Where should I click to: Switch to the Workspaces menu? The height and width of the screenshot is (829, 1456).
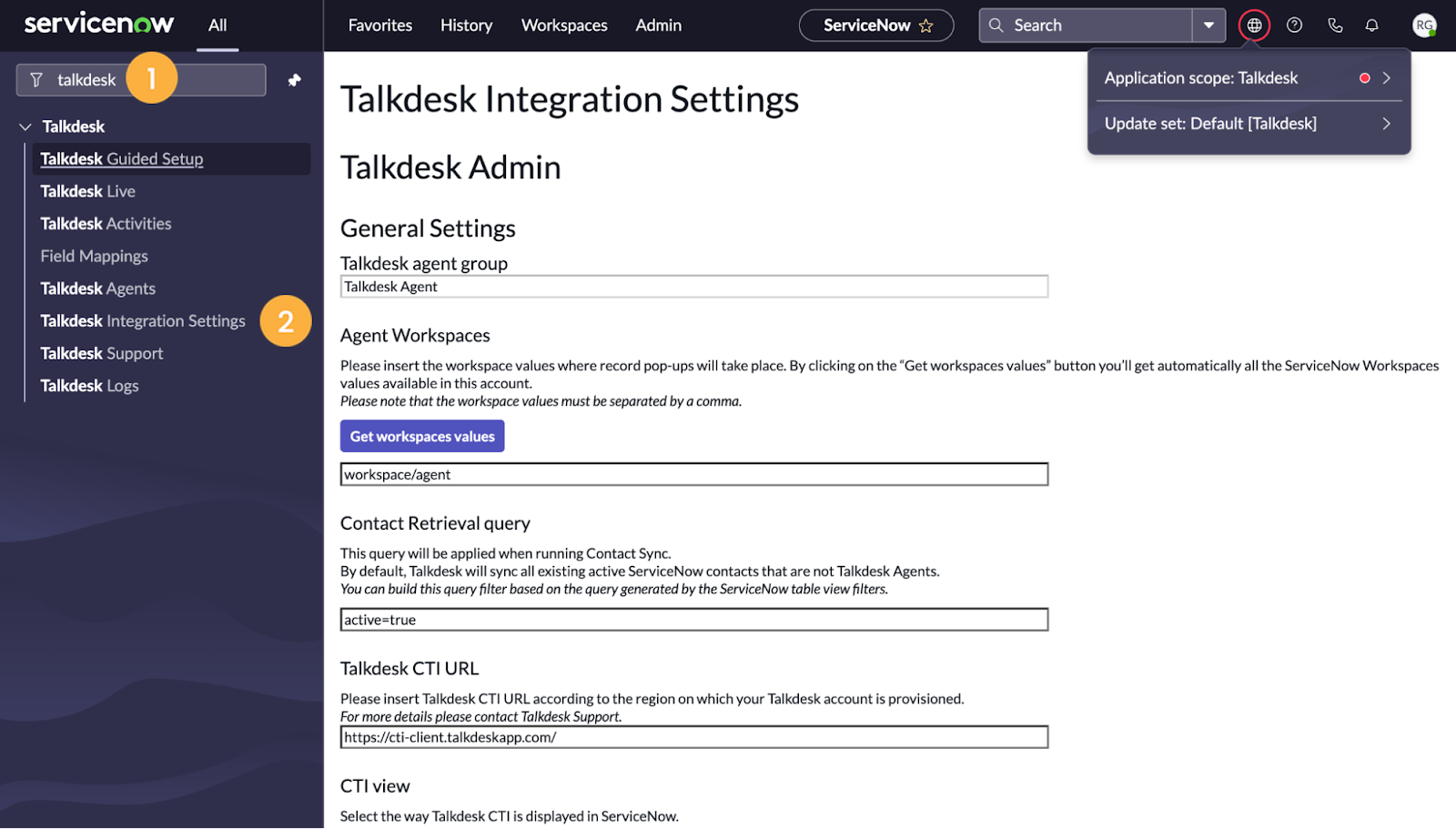pyautogui.click(x=563, y=25)
